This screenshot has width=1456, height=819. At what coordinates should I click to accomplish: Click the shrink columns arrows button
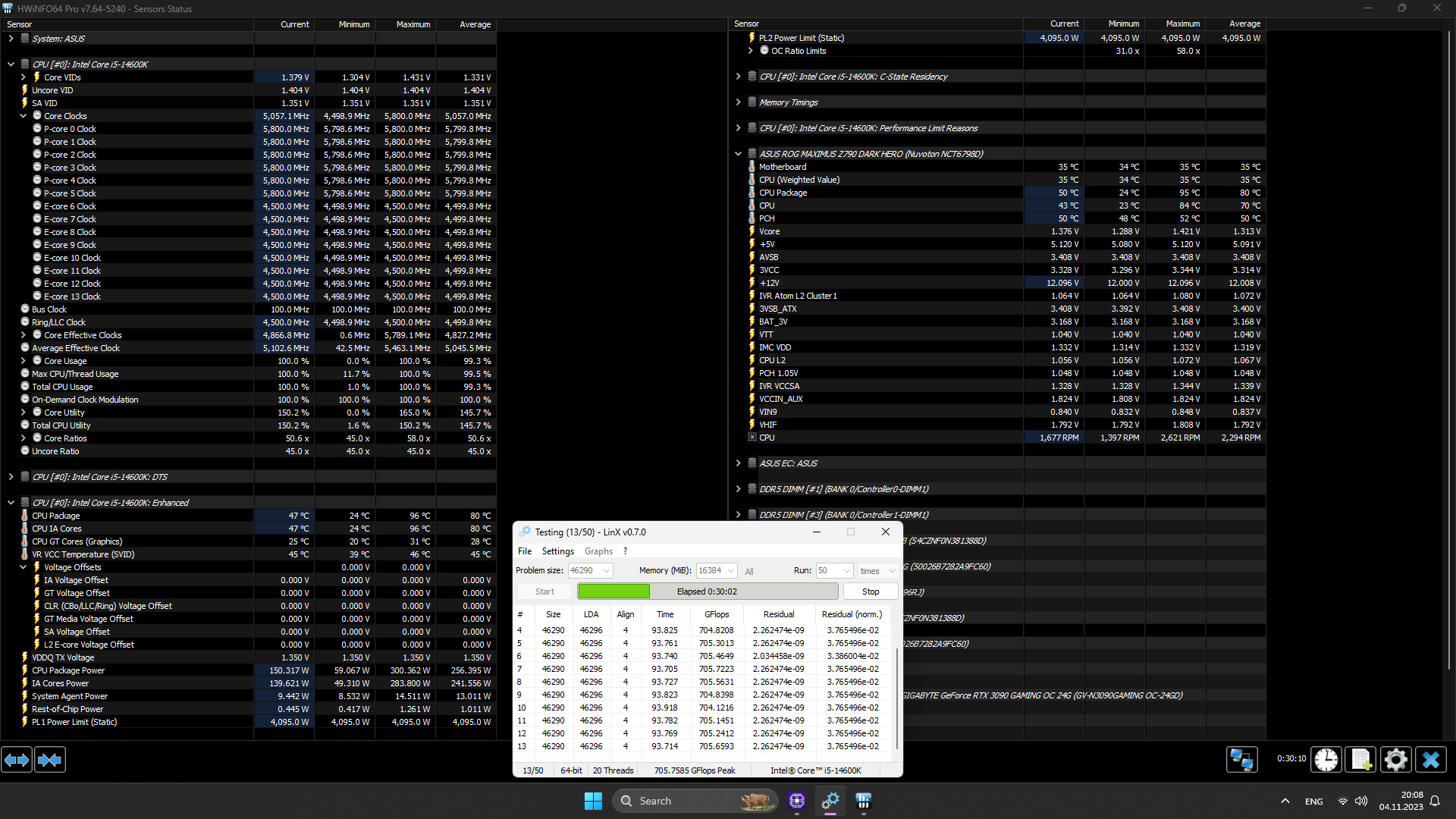point(50,759)
